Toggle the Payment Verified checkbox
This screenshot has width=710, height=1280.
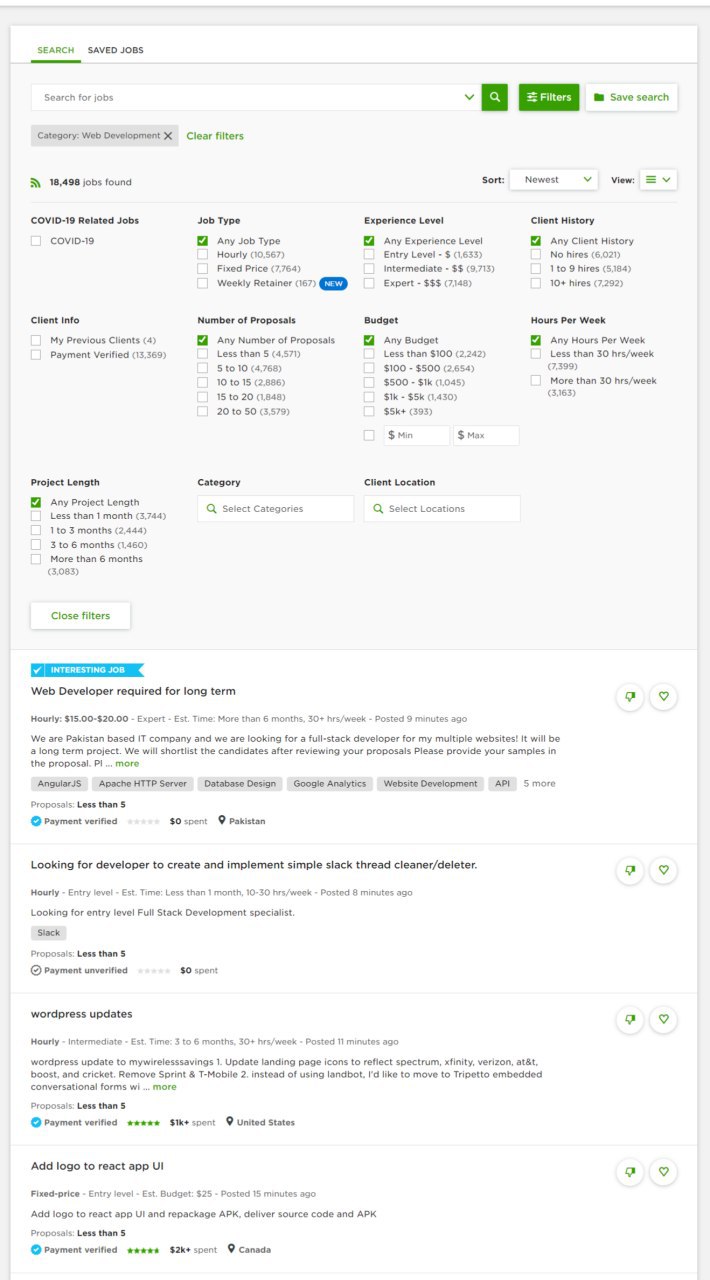point(36,355)
